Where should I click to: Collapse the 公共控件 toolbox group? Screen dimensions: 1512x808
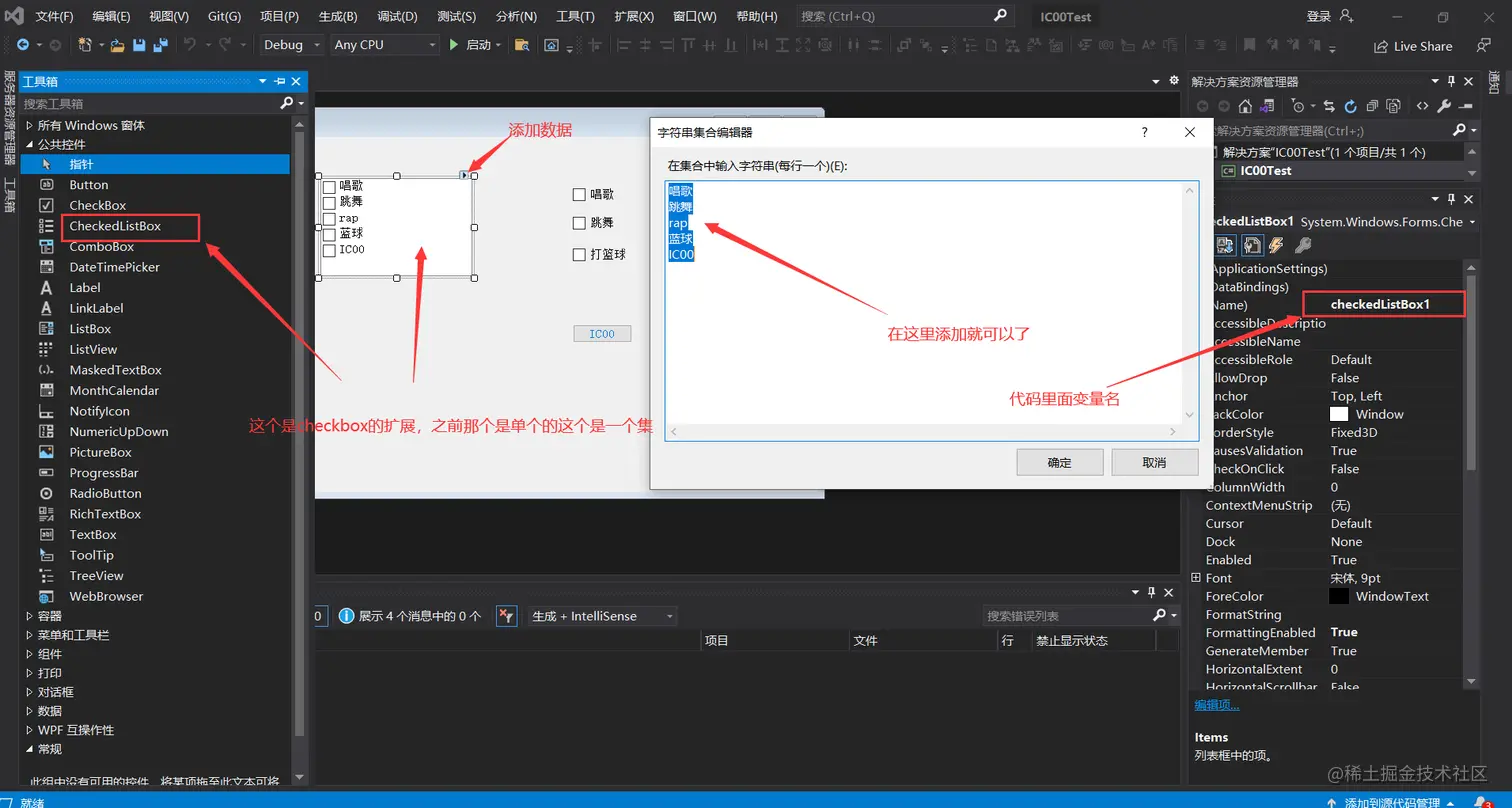pyautogui.click(x=28, y=145)
